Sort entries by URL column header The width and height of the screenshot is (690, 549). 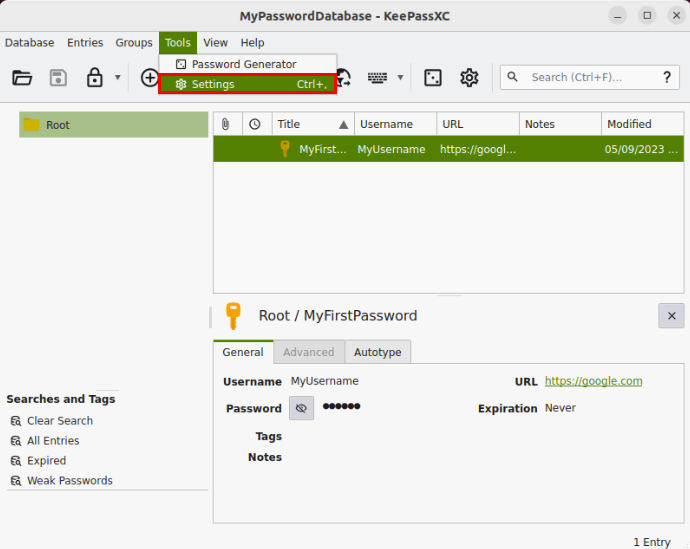[x=478, y=124]
